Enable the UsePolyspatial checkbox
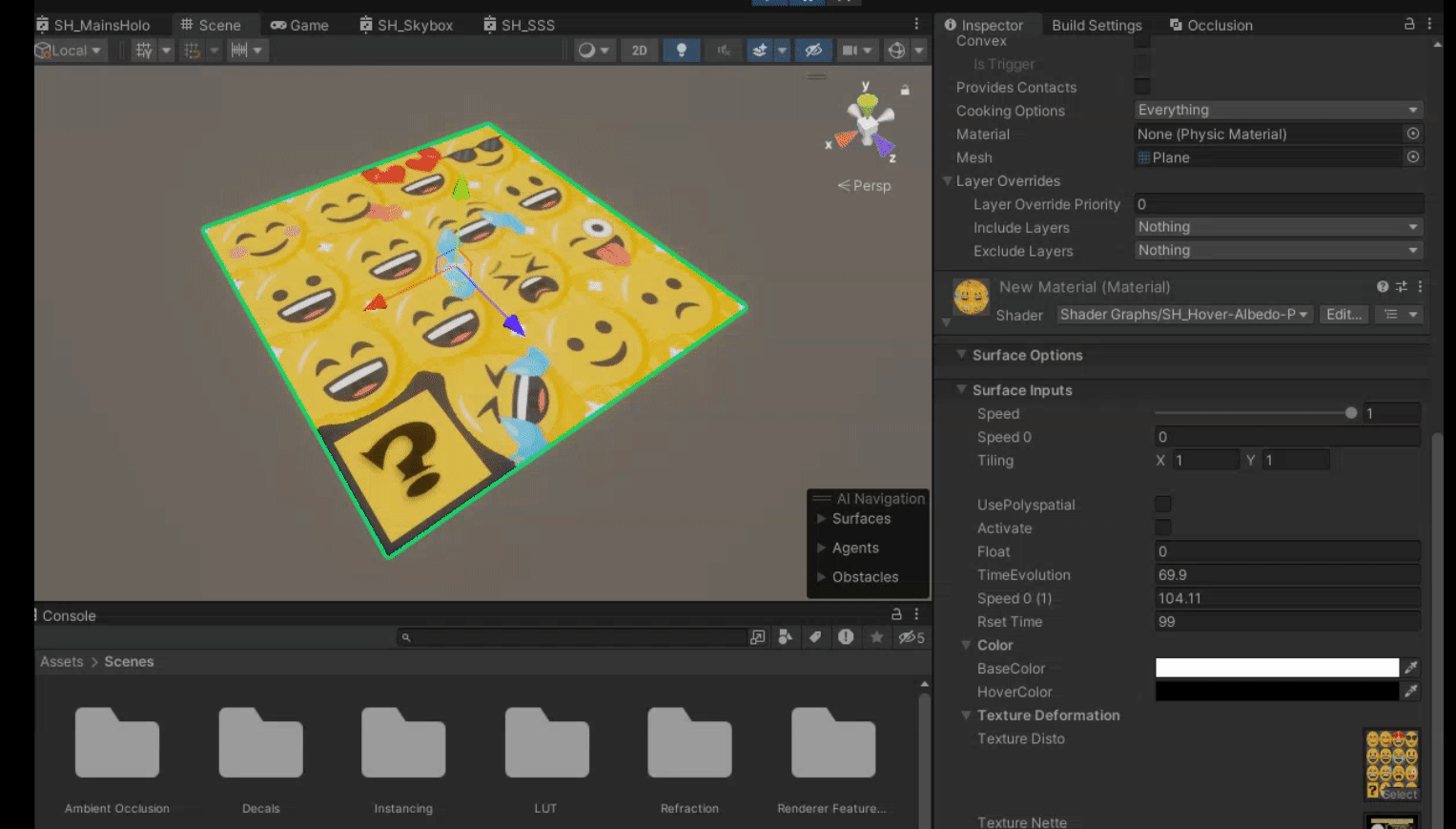The height and width of the screenshot is (829, 1456). click(1162, 505)
